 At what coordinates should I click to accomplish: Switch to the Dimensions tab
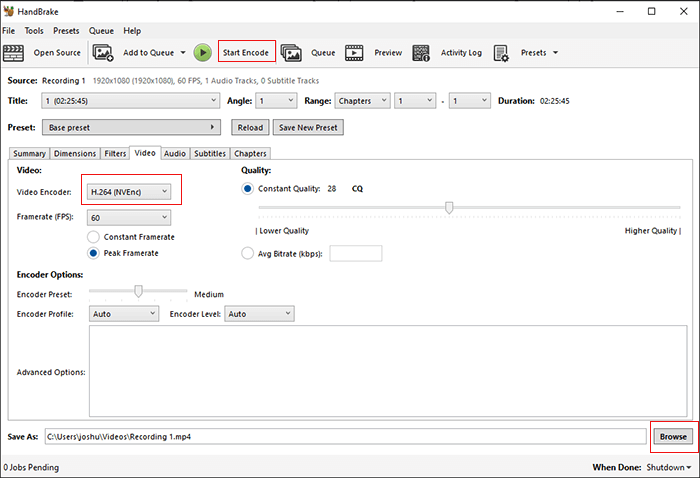point(75,154)
